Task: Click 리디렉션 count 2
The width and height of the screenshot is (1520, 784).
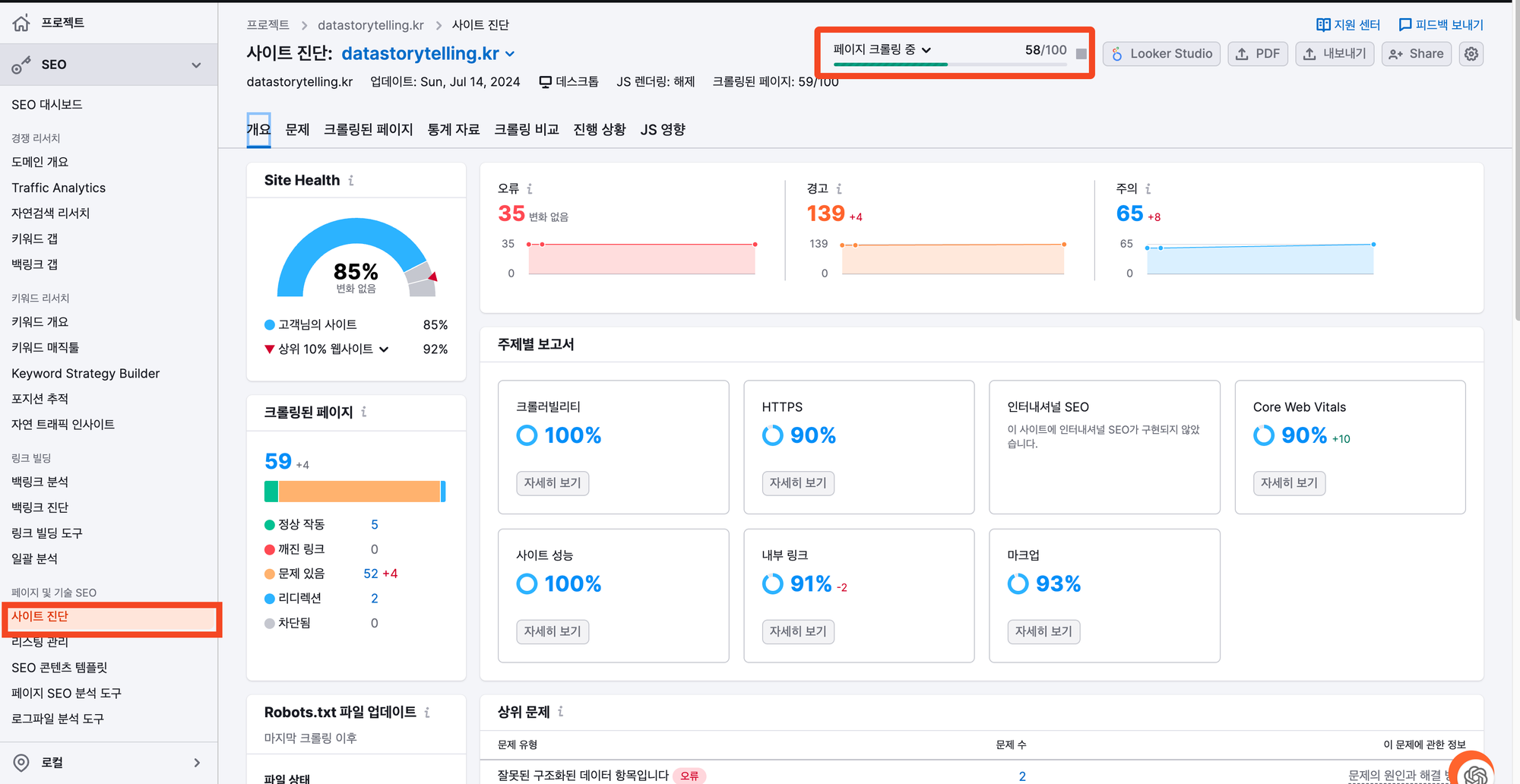Action: tap(375, 599)
